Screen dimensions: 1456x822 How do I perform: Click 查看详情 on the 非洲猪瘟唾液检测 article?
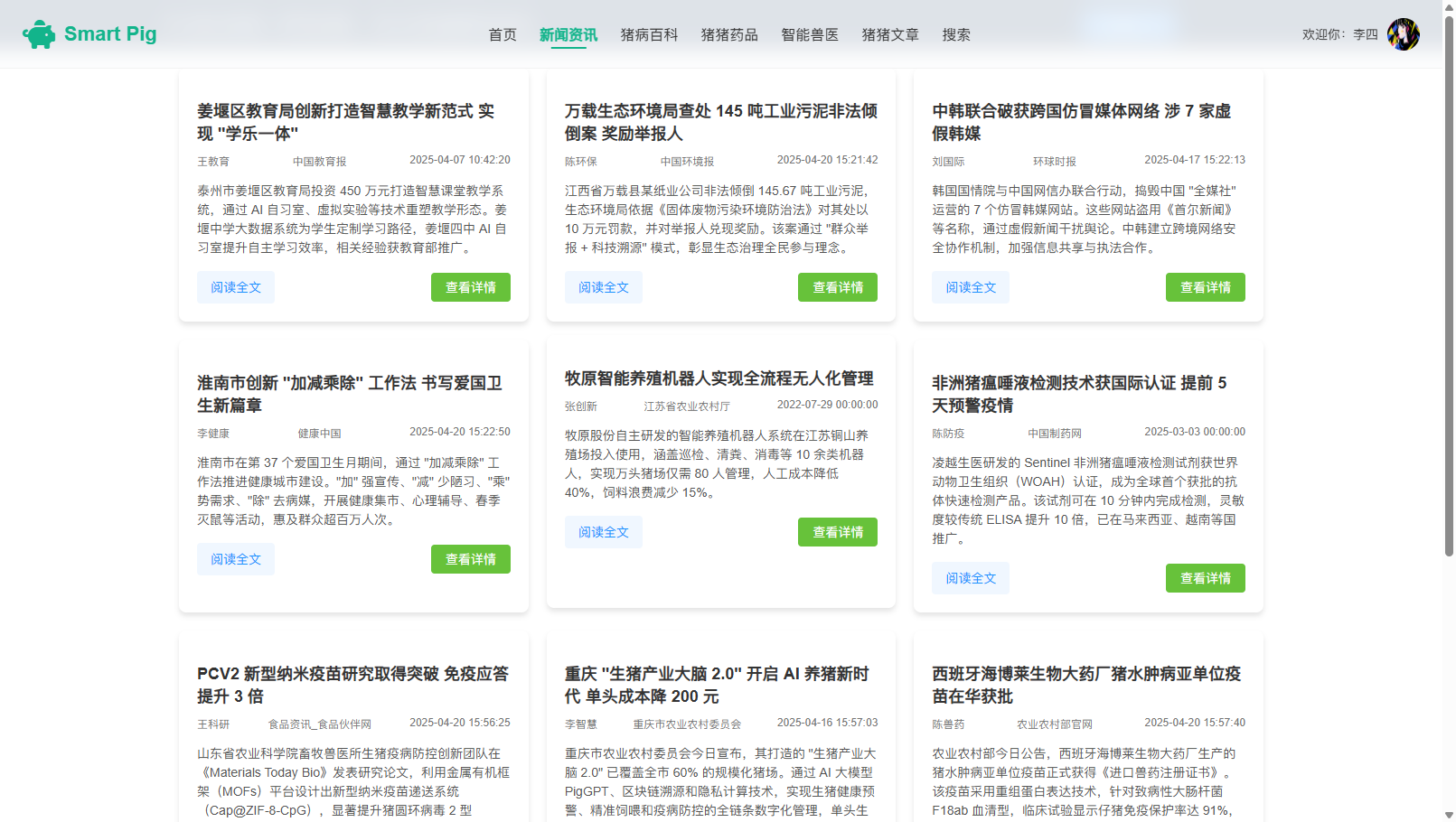(x=1206, y=578)
